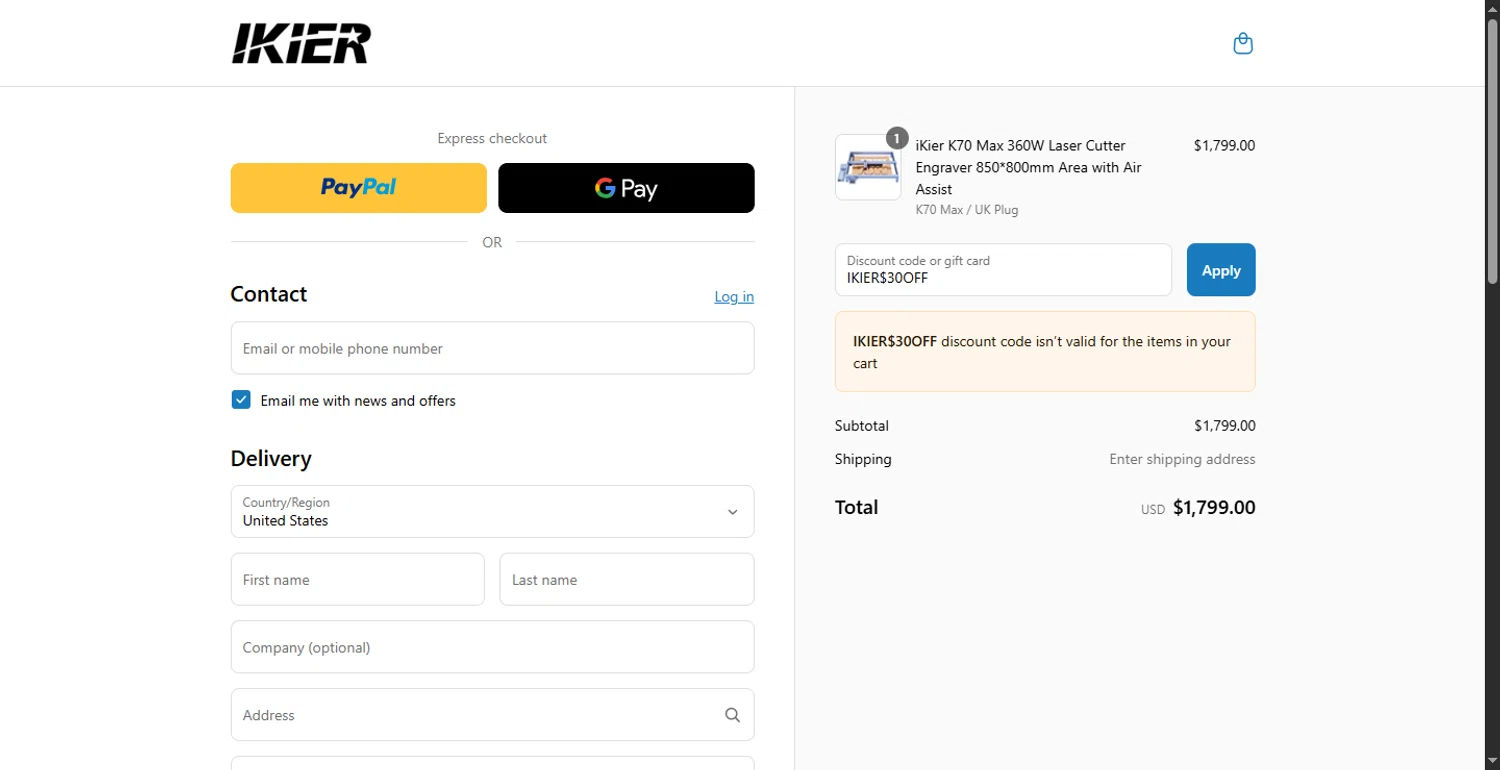This screenshot has width=1500, height=770.
Task: Expand the Country/Region dropdown
Action: (x=493, y=512)
